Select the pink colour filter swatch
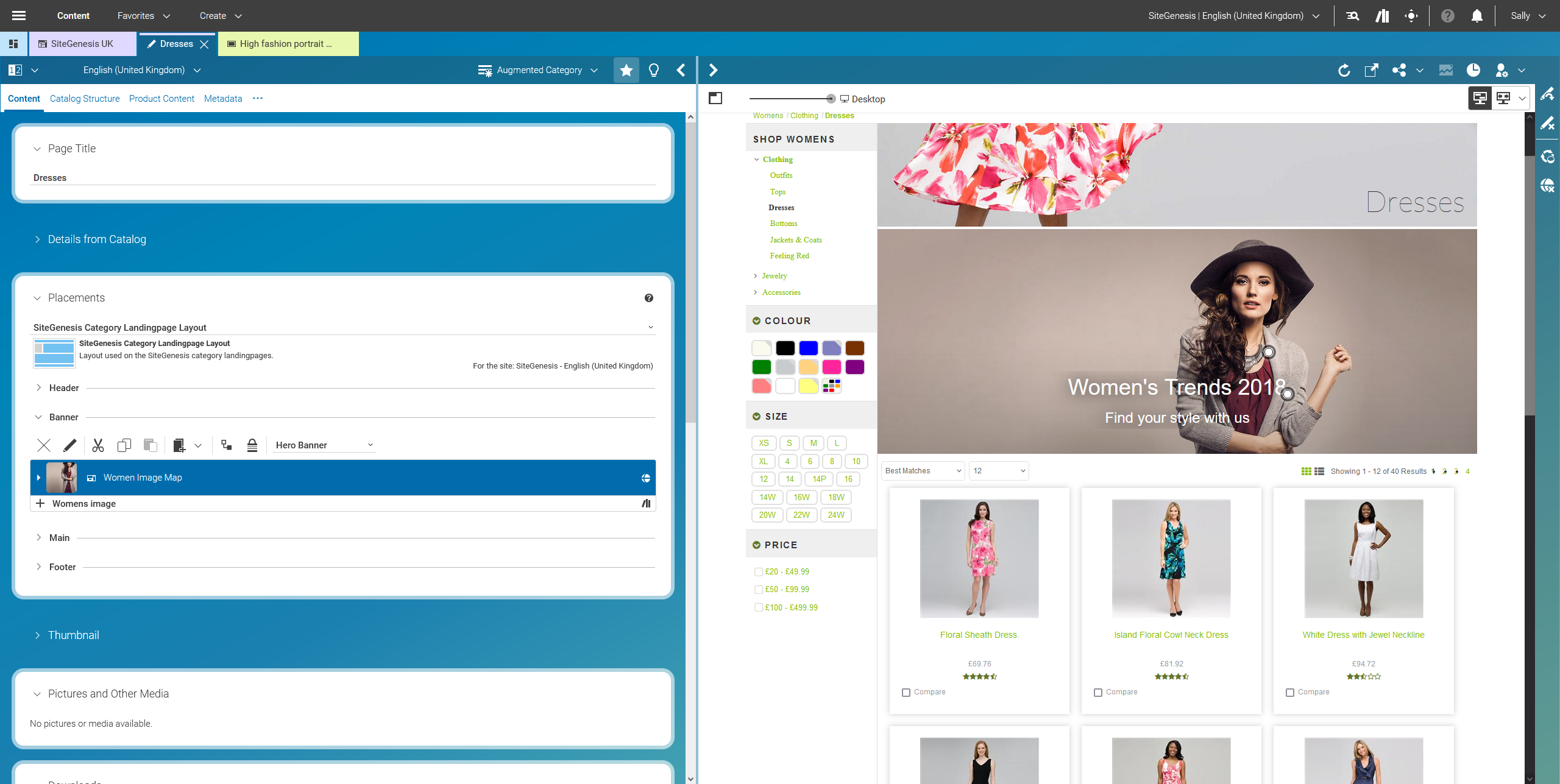The width and height of the screenshot is (1560, 784). click(x=832, y=367)
